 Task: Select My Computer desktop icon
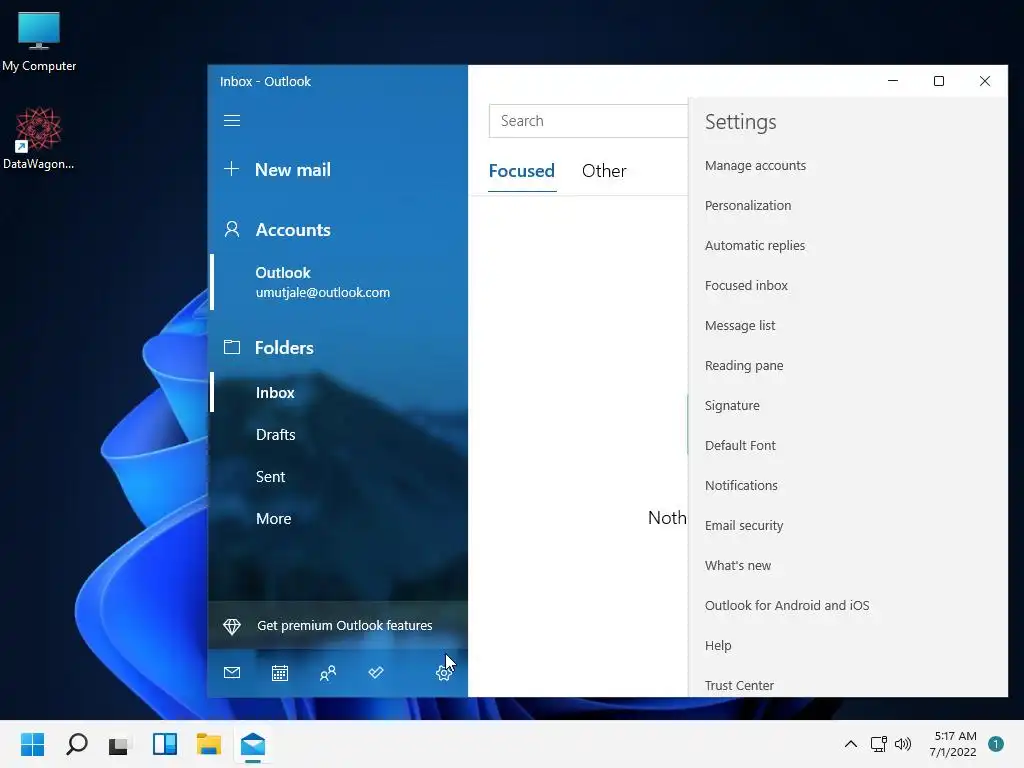tap(39, 42)
